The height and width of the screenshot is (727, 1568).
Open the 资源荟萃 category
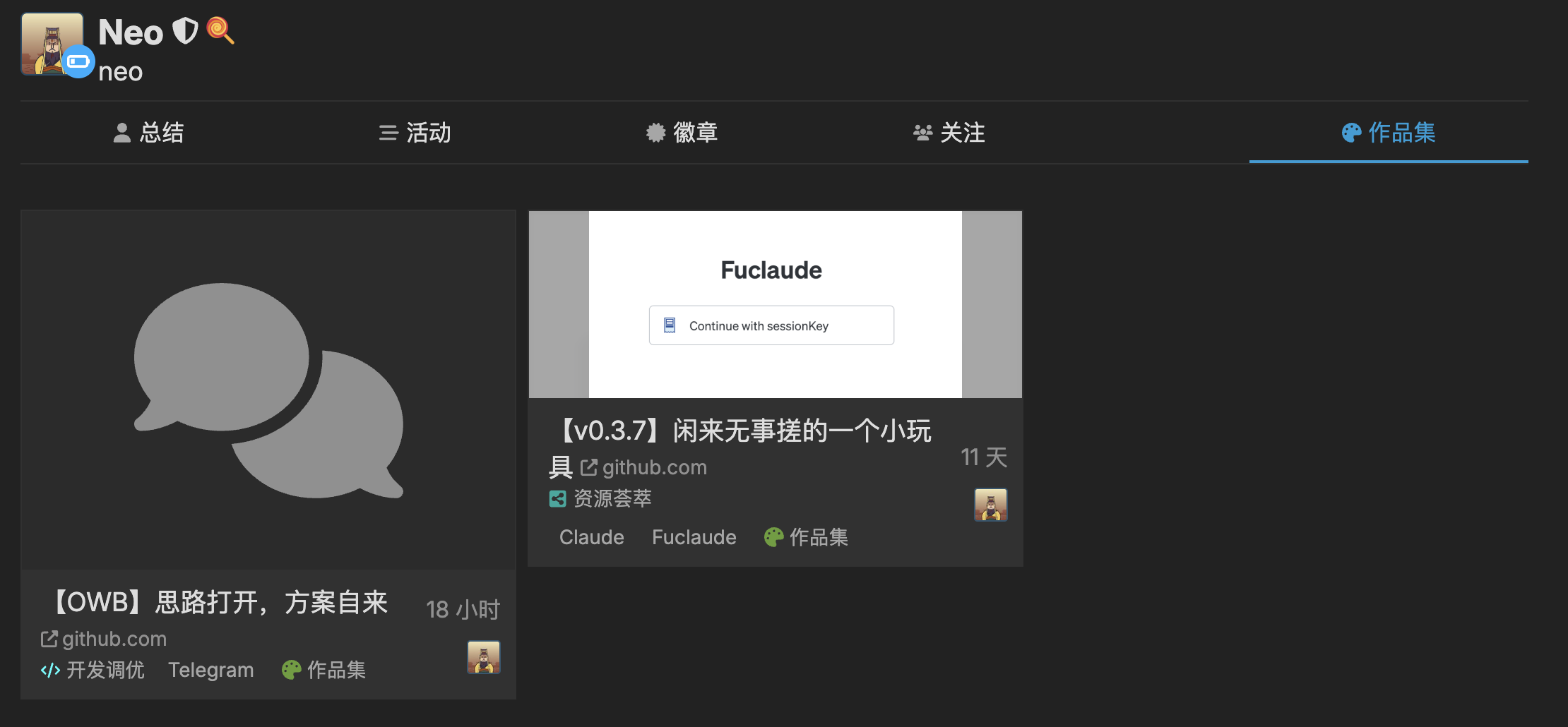coord(600,499)
